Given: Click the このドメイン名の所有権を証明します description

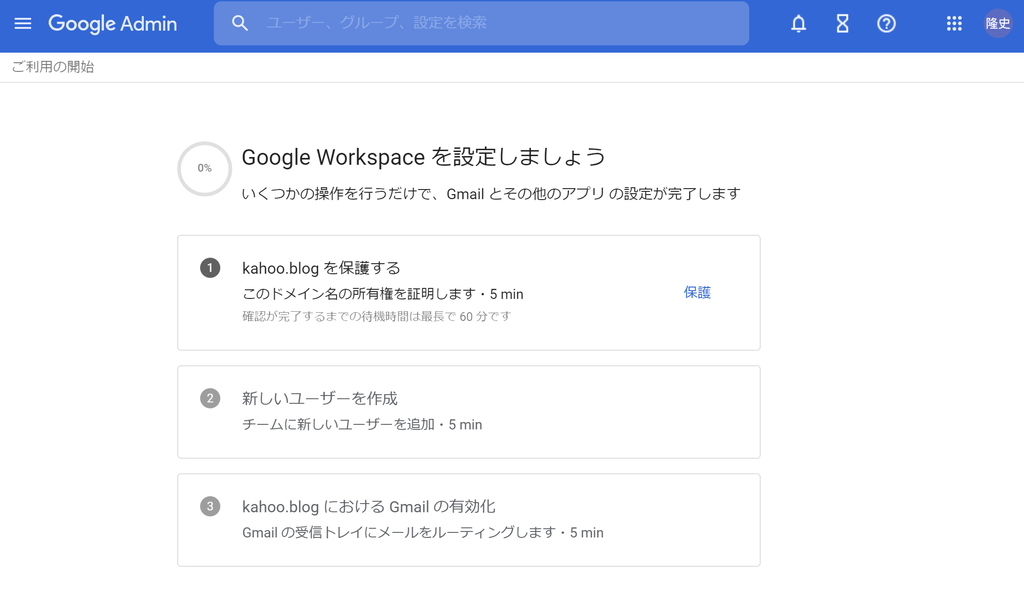Looking at the screenshot, I should click(x=383, y=294).
